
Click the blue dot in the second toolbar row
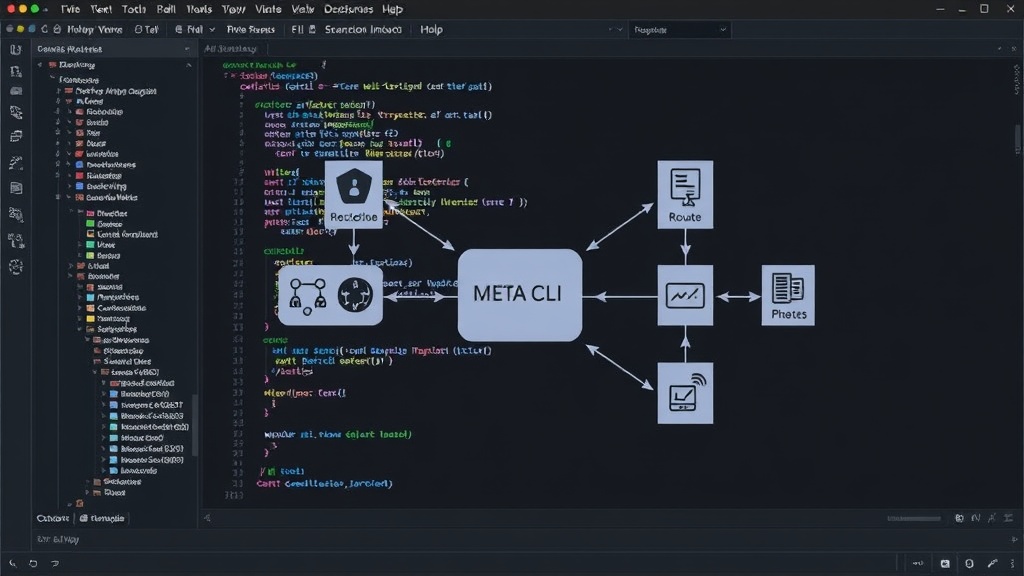[31, 29]
